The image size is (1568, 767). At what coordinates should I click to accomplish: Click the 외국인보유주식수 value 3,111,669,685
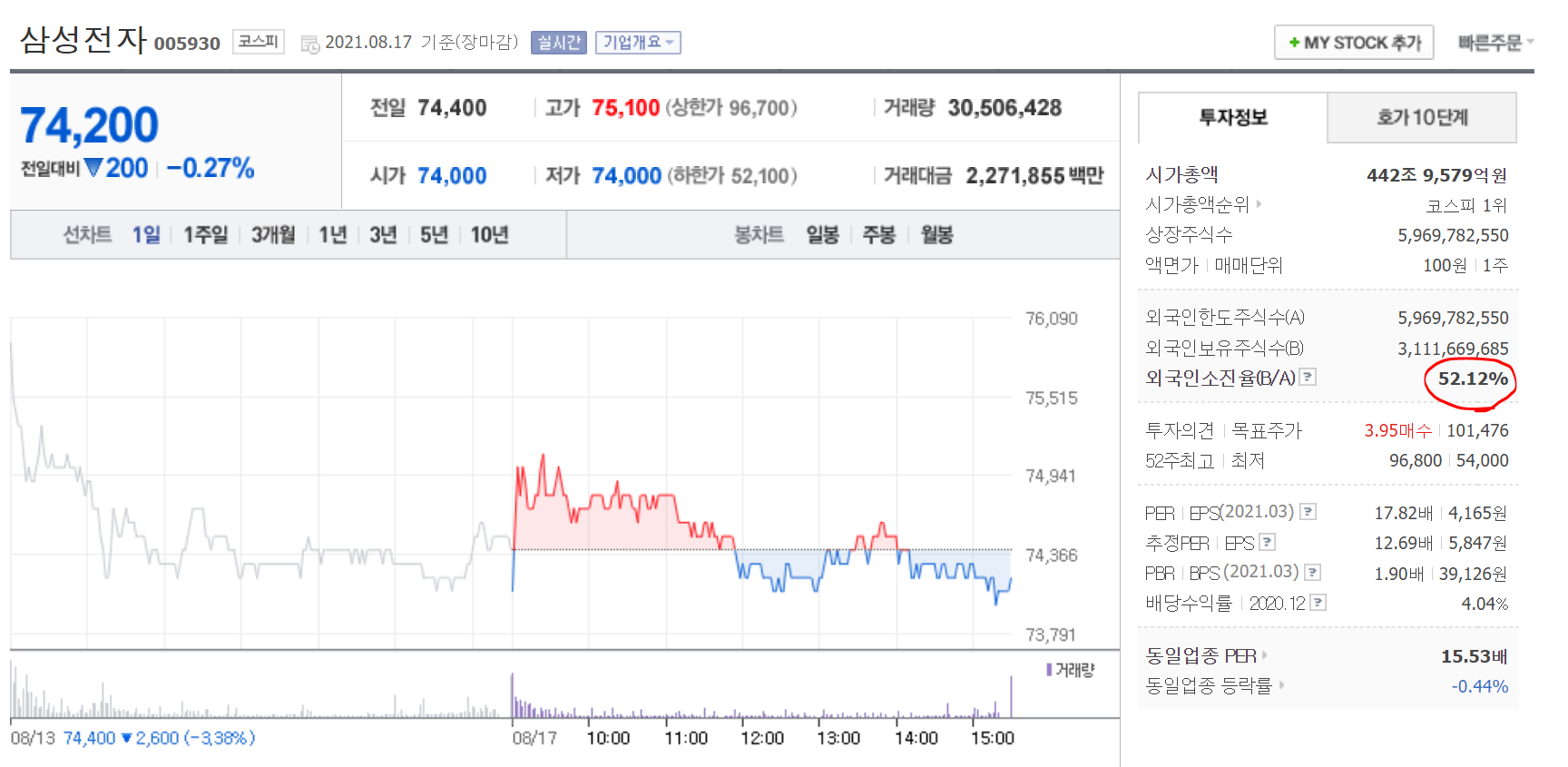[1453, 349]
